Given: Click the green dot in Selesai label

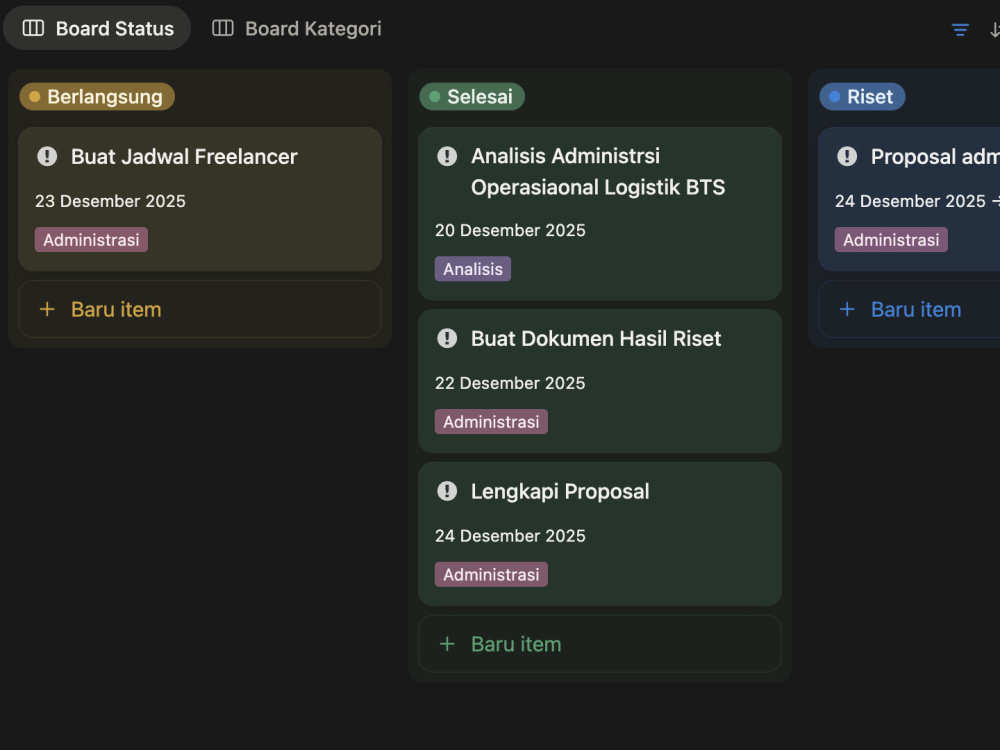Looking at the screenshot, I should (434, 97).
